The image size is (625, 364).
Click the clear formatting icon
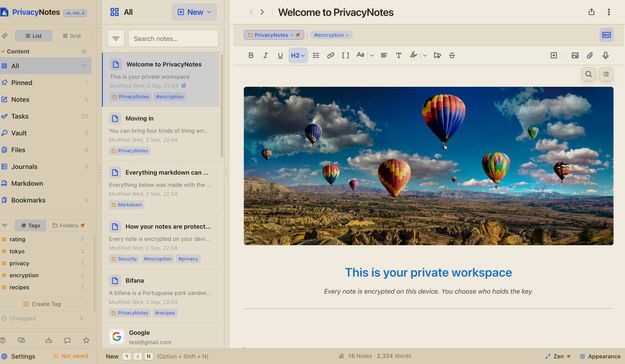click(x=437, y=55)
